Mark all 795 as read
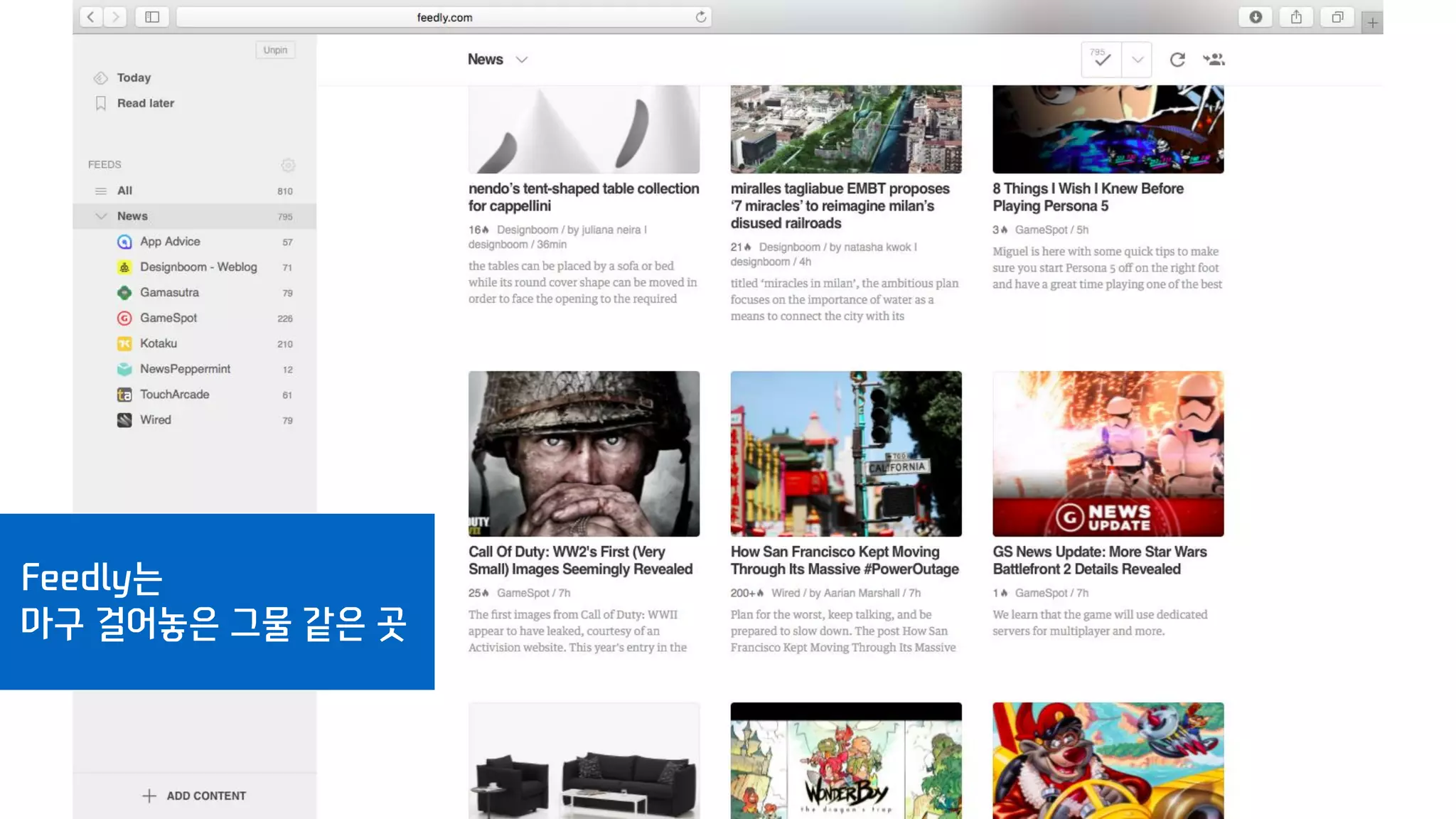The image size is (1456, 819). click(x=1101, y=60)
